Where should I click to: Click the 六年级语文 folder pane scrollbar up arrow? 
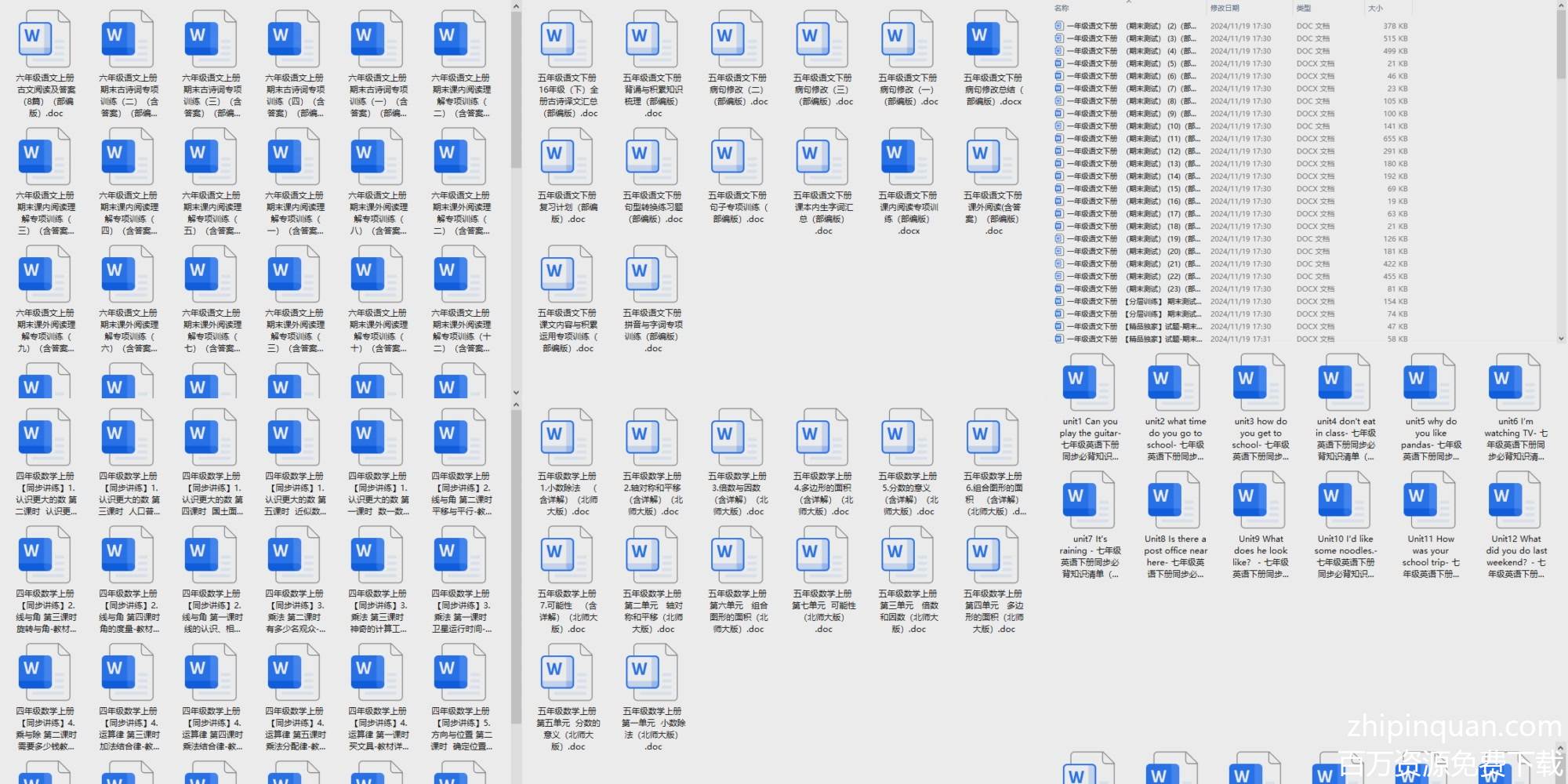(516, 6)
